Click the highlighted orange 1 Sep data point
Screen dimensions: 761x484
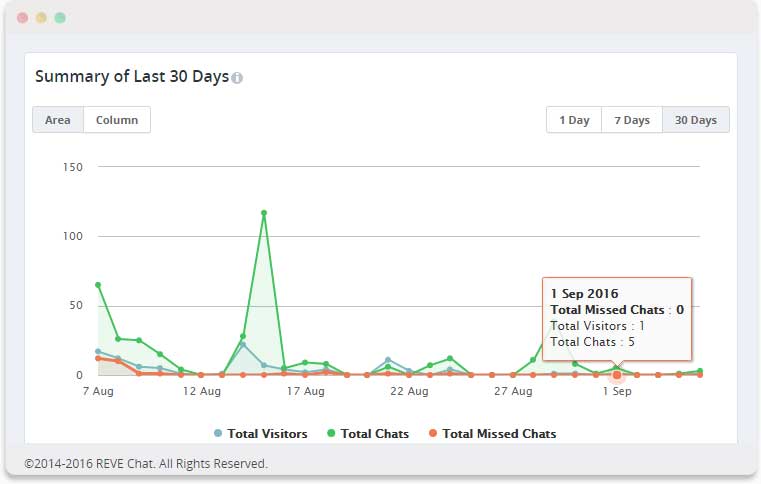617,375
